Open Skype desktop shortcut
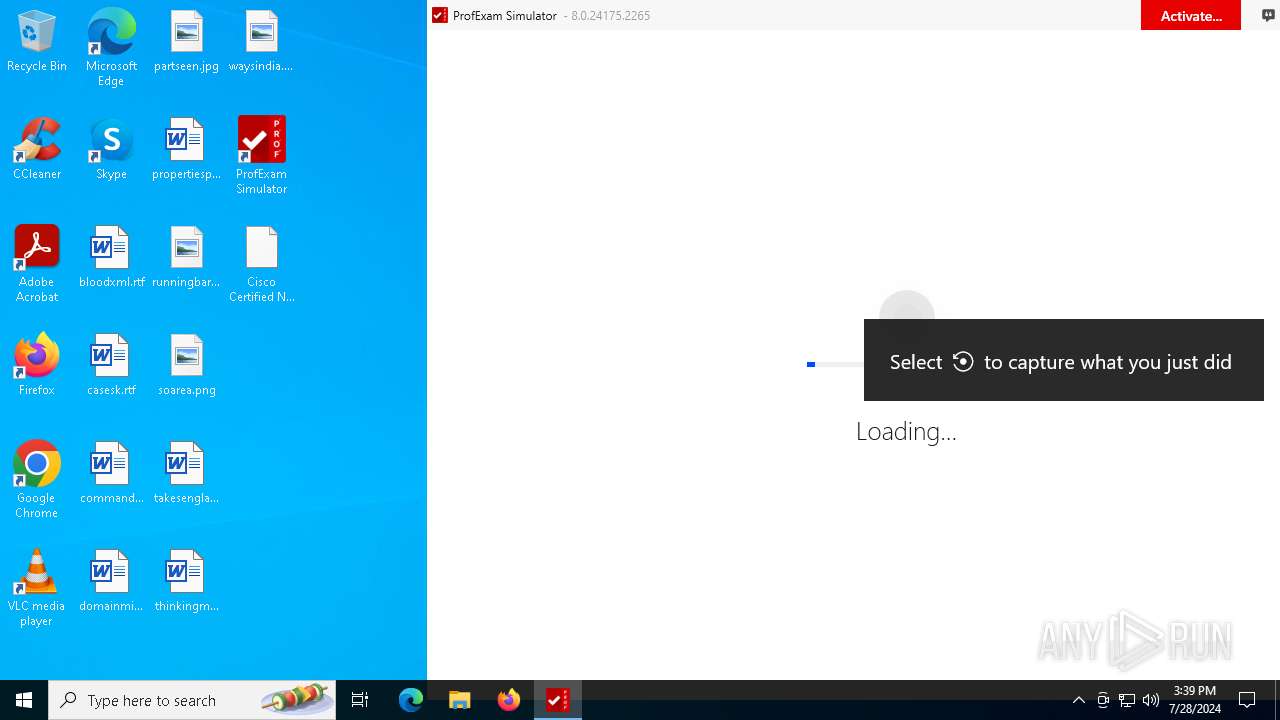Image resolution: width=1280 pixels, height=720 pixels. pyautogui.click(x=111, y=150)
